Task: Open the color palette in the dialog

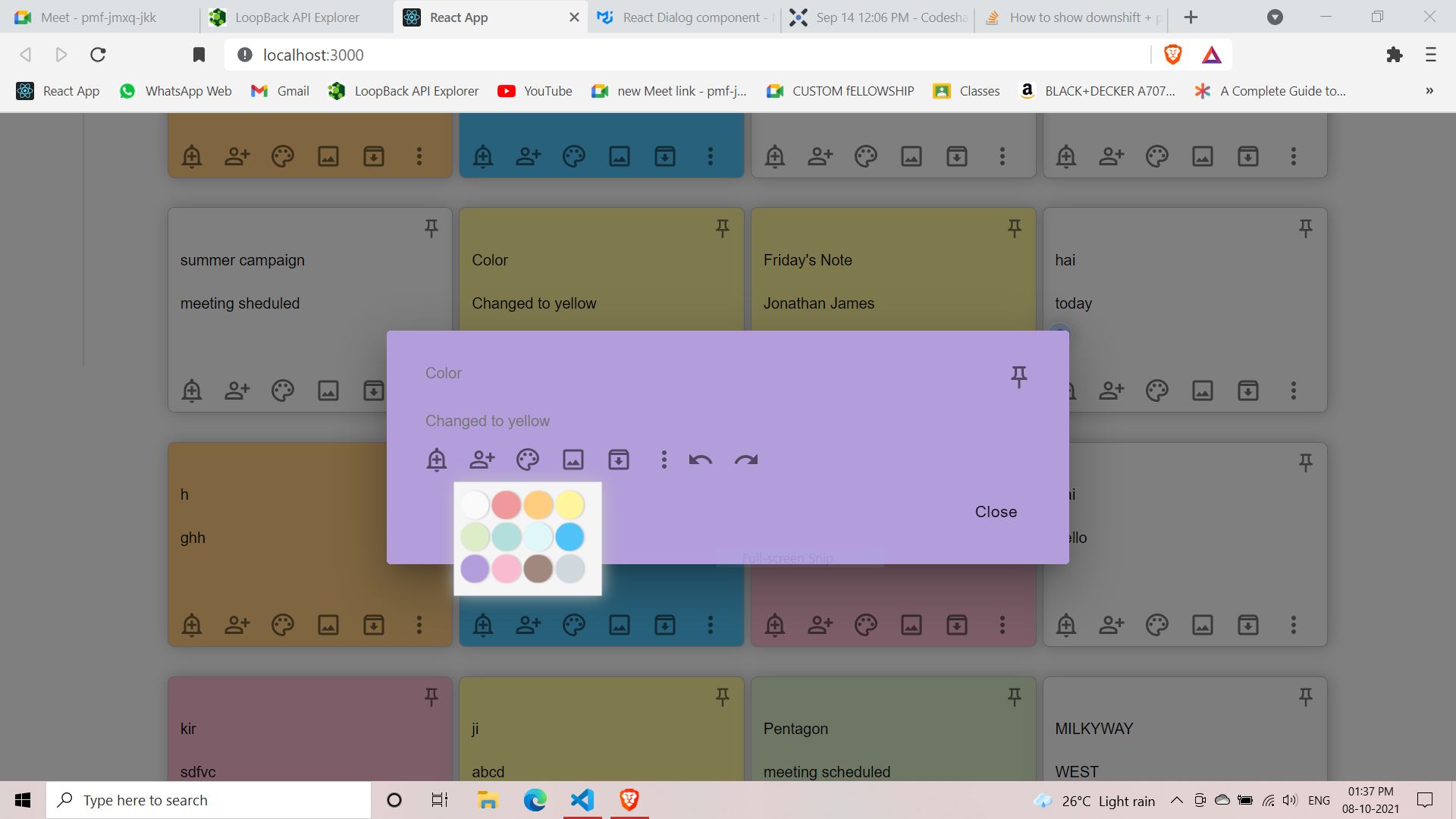Action: (x=528, y=459)
